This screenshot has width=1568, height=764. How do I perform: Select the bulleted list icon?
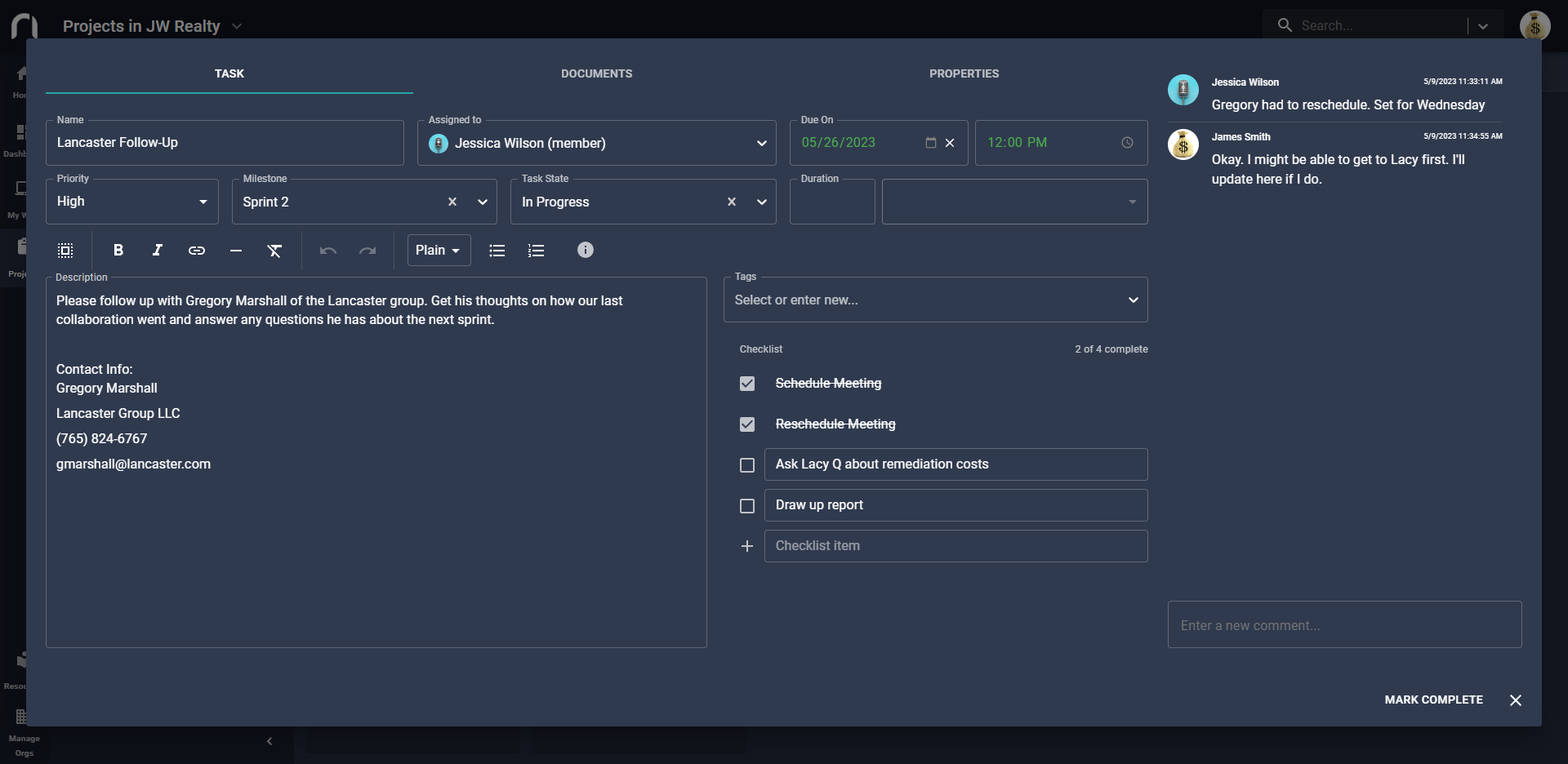pos(497,251)
